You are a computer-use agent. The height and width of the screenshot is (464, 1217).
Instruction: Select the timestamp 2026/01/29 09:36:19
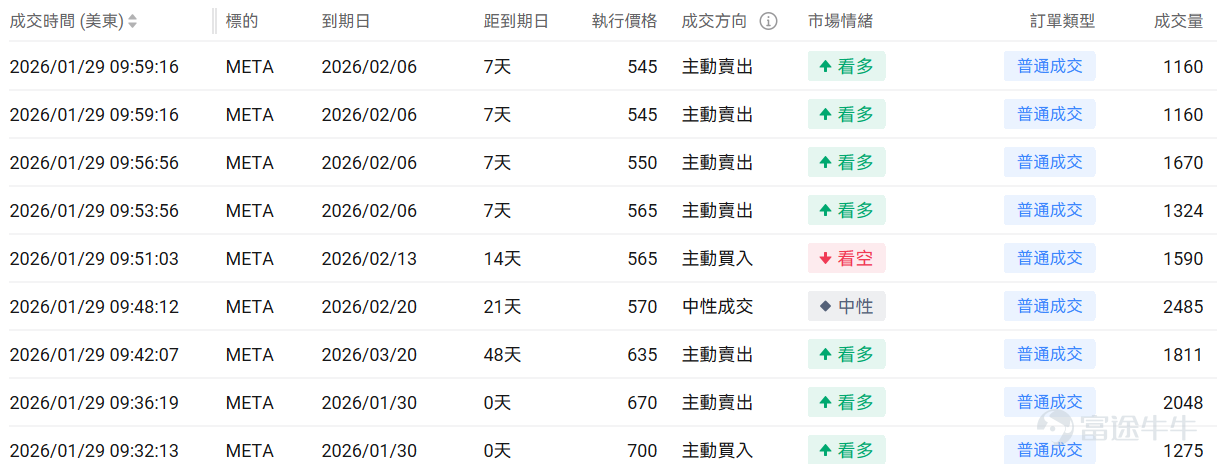click(x=94, y=403)
